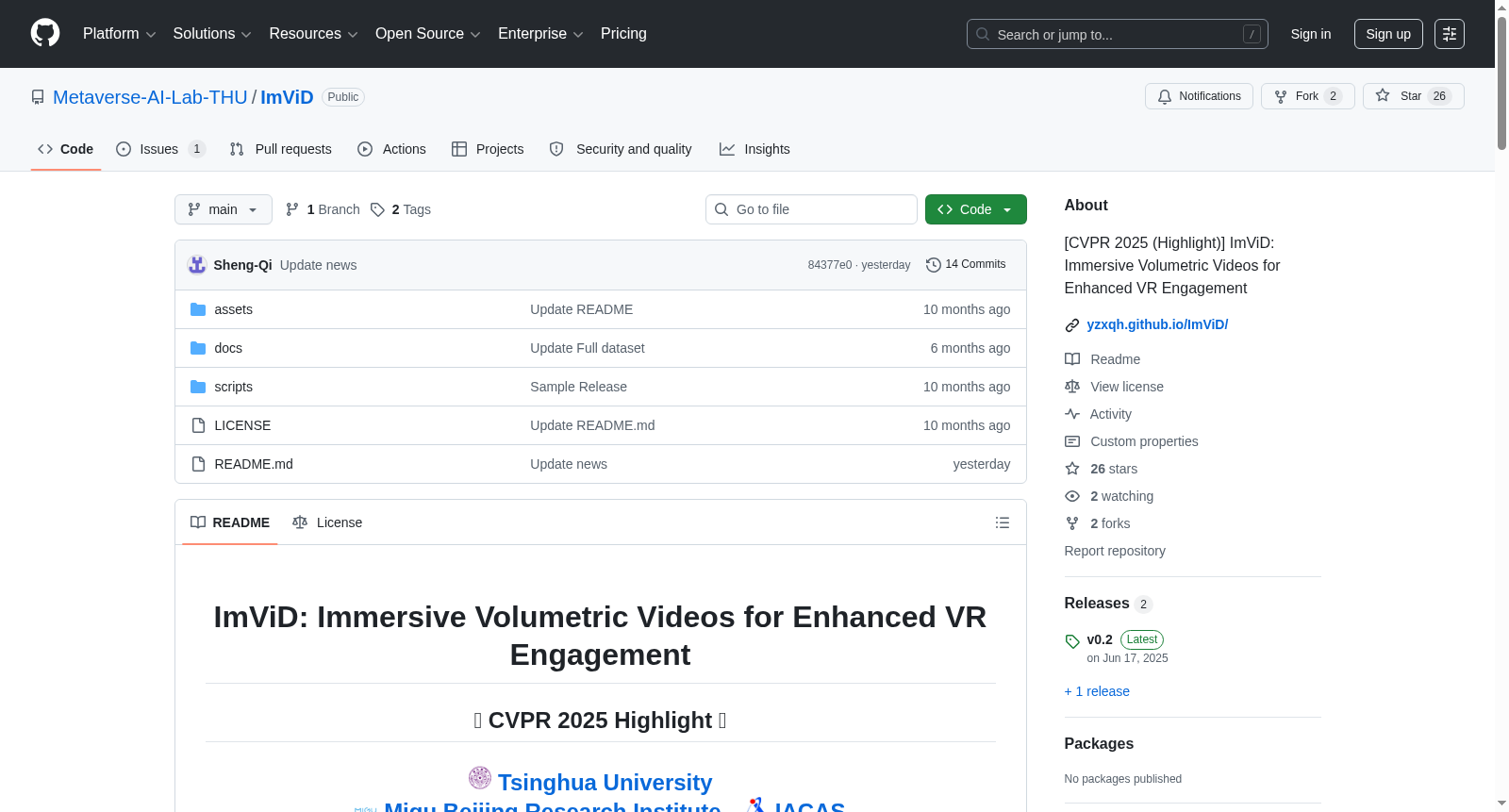Select the License tab in README panel

(x=327, y=522)
